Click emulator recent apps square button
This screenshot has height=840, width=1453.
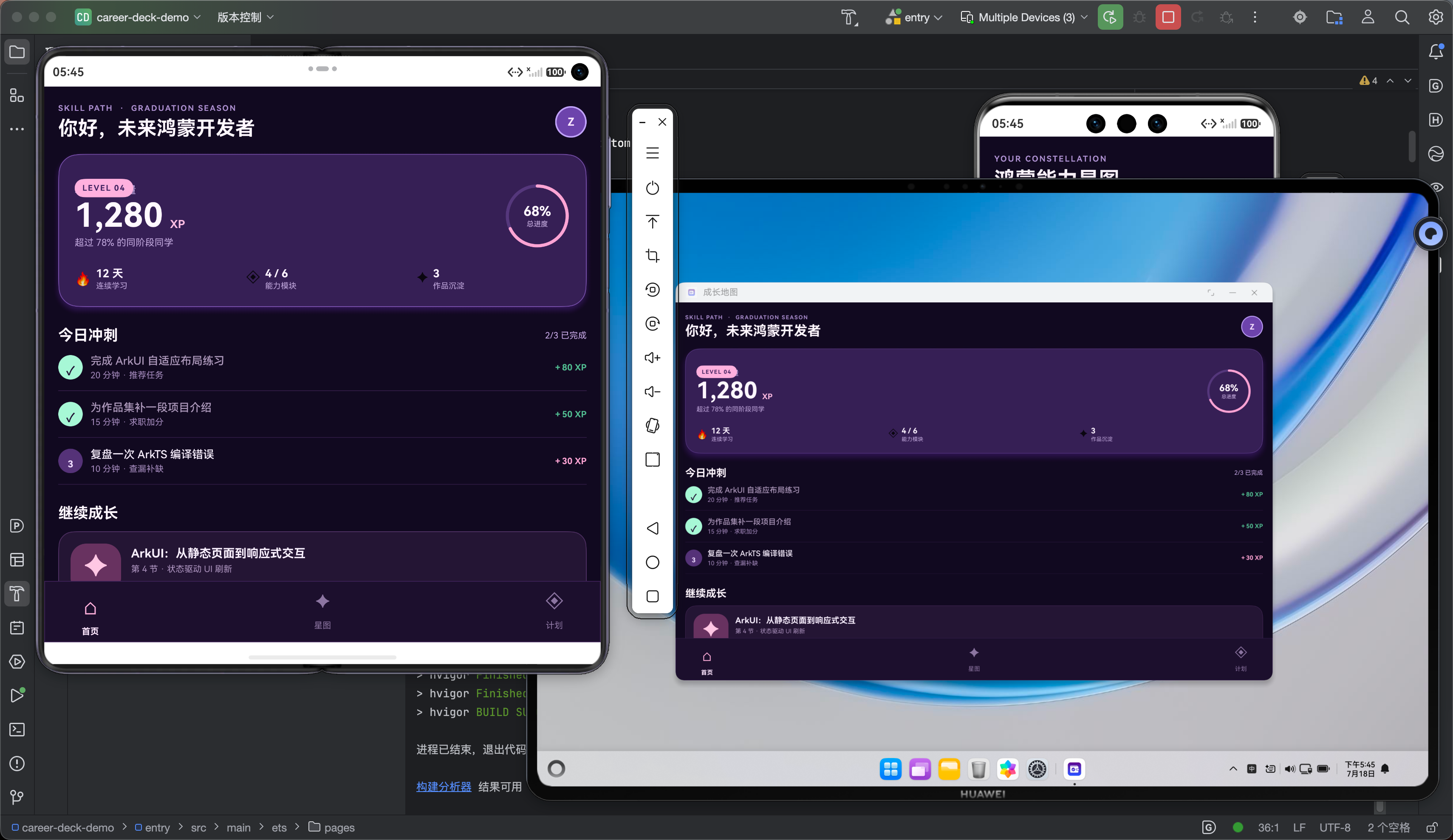[x=652, y=596]
